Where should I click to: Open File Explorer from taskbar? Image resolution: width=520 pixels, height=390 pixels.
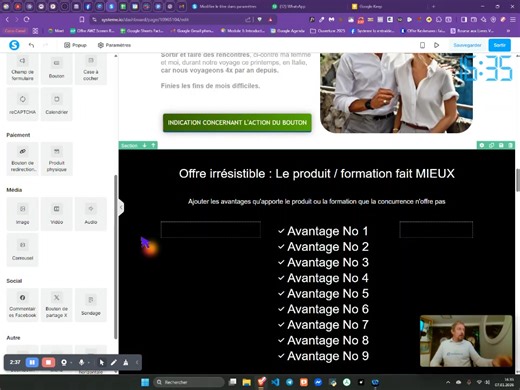[246, 382]
